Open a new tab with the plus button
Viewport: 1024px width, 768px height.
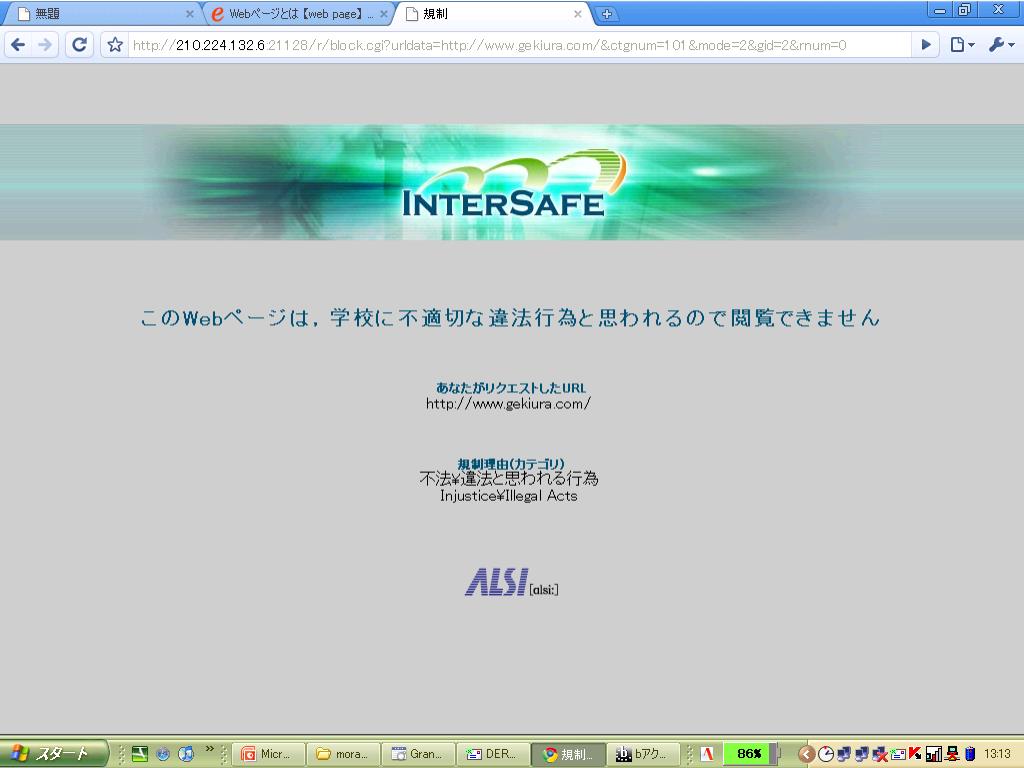click(x=607, y=14)
